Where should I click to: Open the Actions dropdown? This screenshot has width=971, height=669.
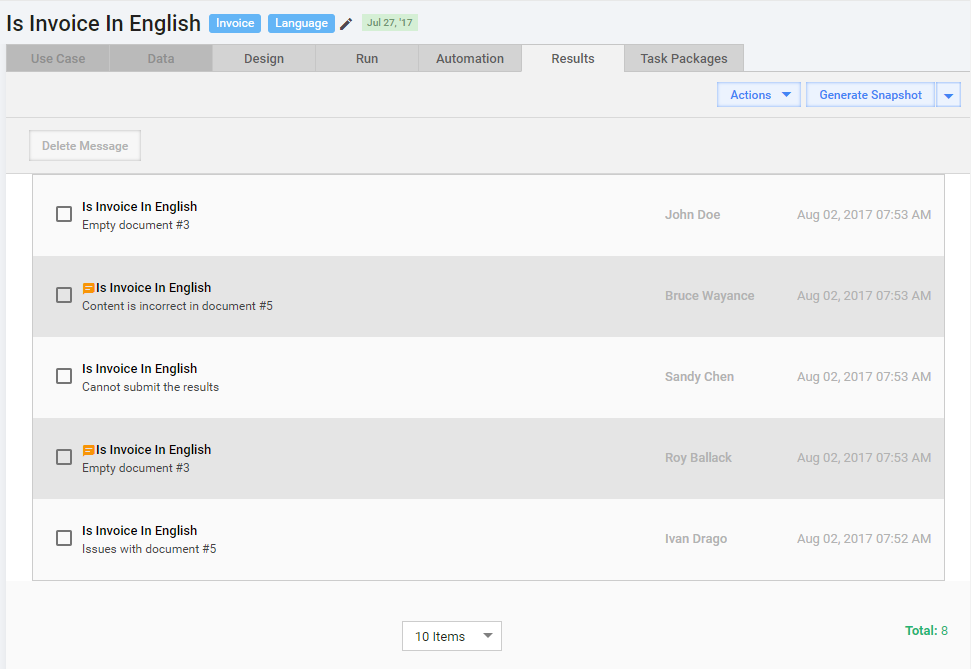[x=759, y=95]
